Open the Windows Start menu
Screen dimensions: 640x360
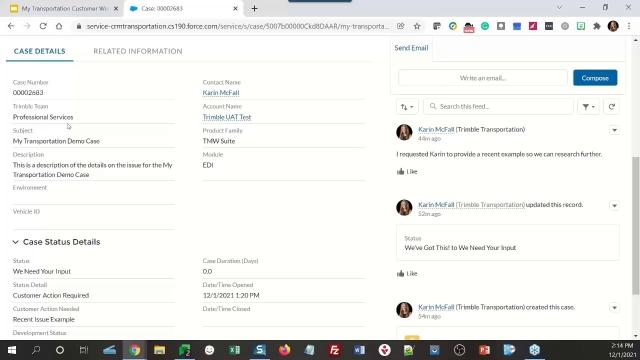click(x=12, y=350)
